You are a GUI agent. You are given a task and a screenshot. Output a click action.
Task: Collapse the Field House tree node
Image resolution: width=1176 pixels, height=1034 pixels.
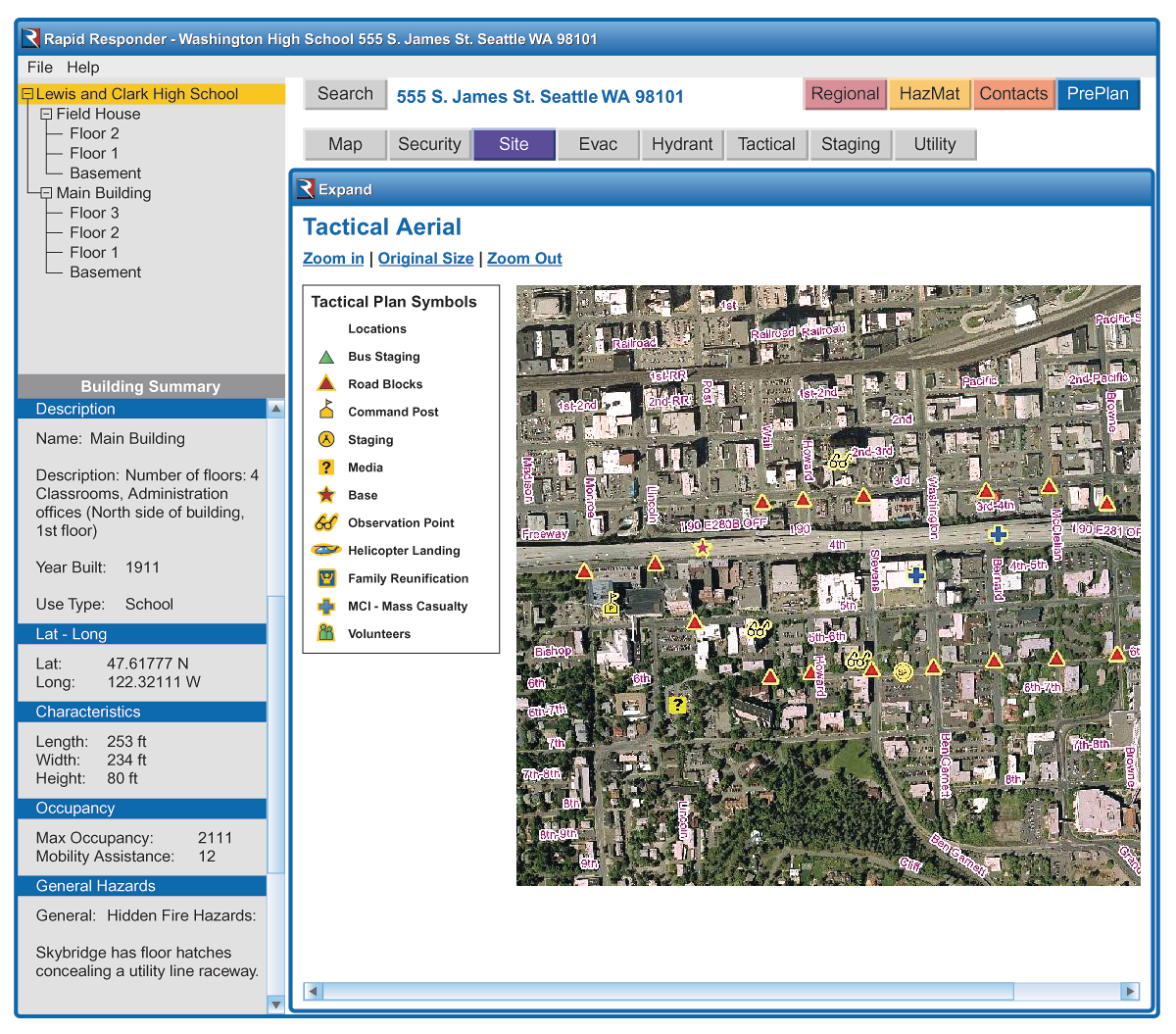tap(46, 115)
